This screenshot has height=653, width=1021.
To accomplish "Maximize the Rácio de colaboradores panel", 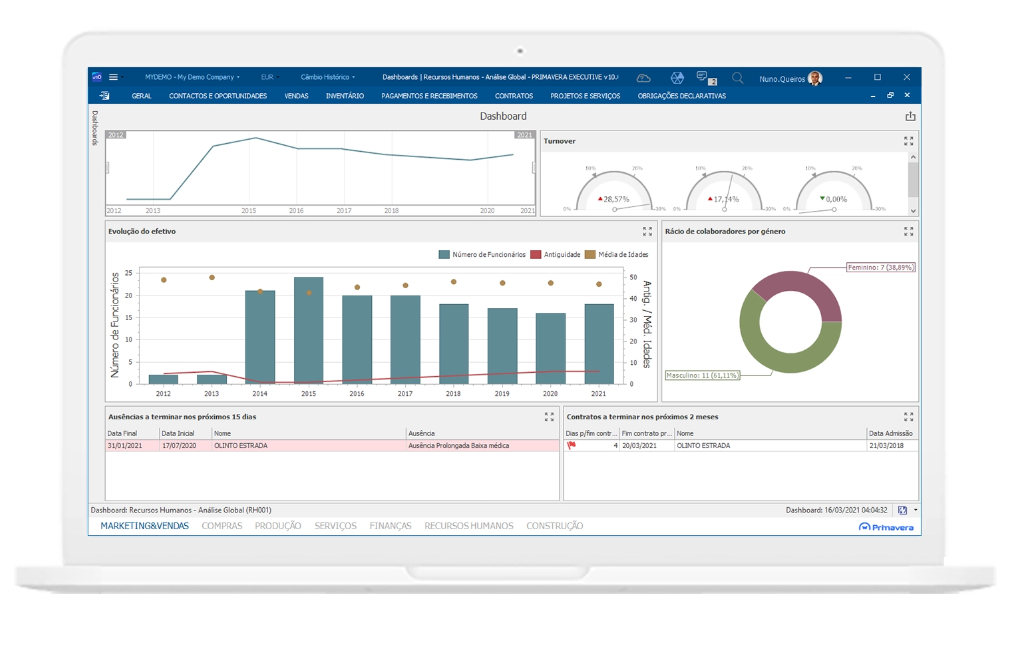I will 909,231.
